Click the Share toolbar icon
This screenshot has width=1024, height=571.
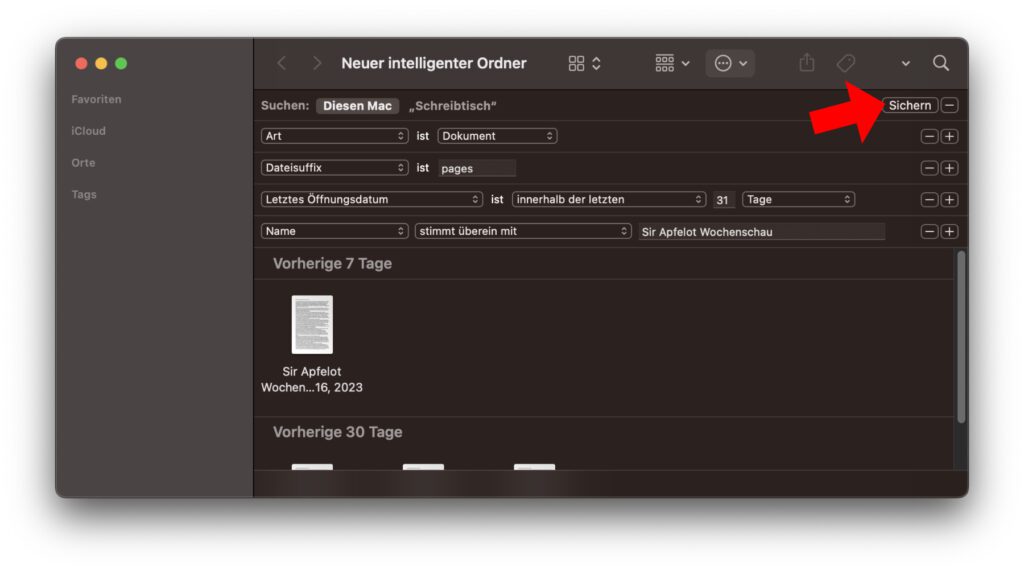(x=807, y=63)
